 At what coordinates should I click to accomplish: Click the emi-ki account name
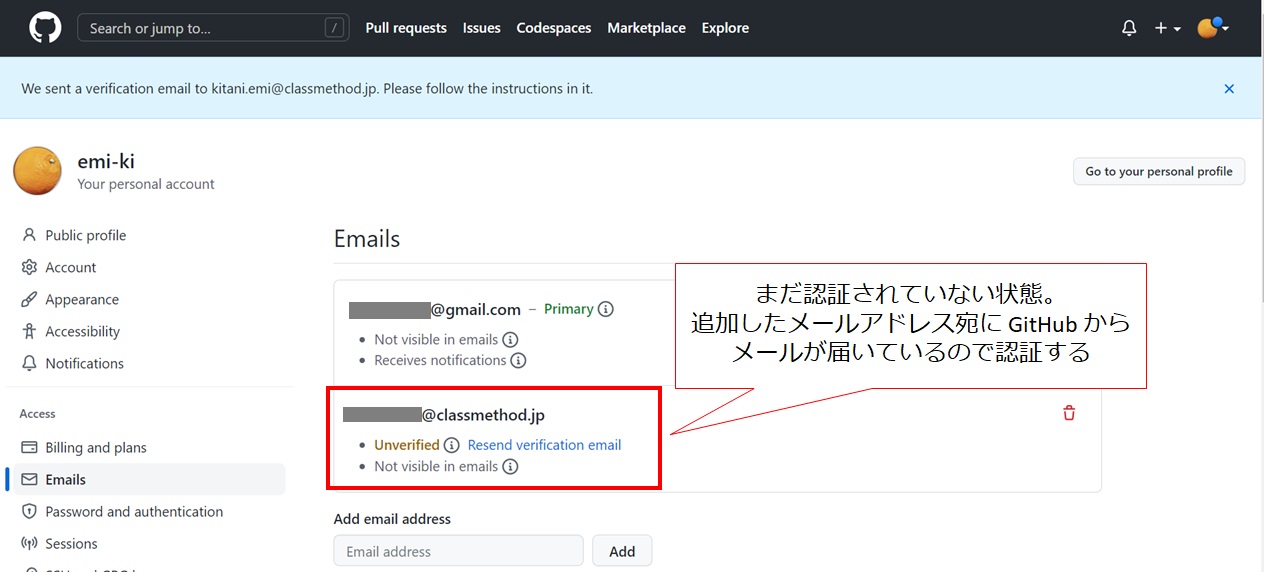[106, 161]
